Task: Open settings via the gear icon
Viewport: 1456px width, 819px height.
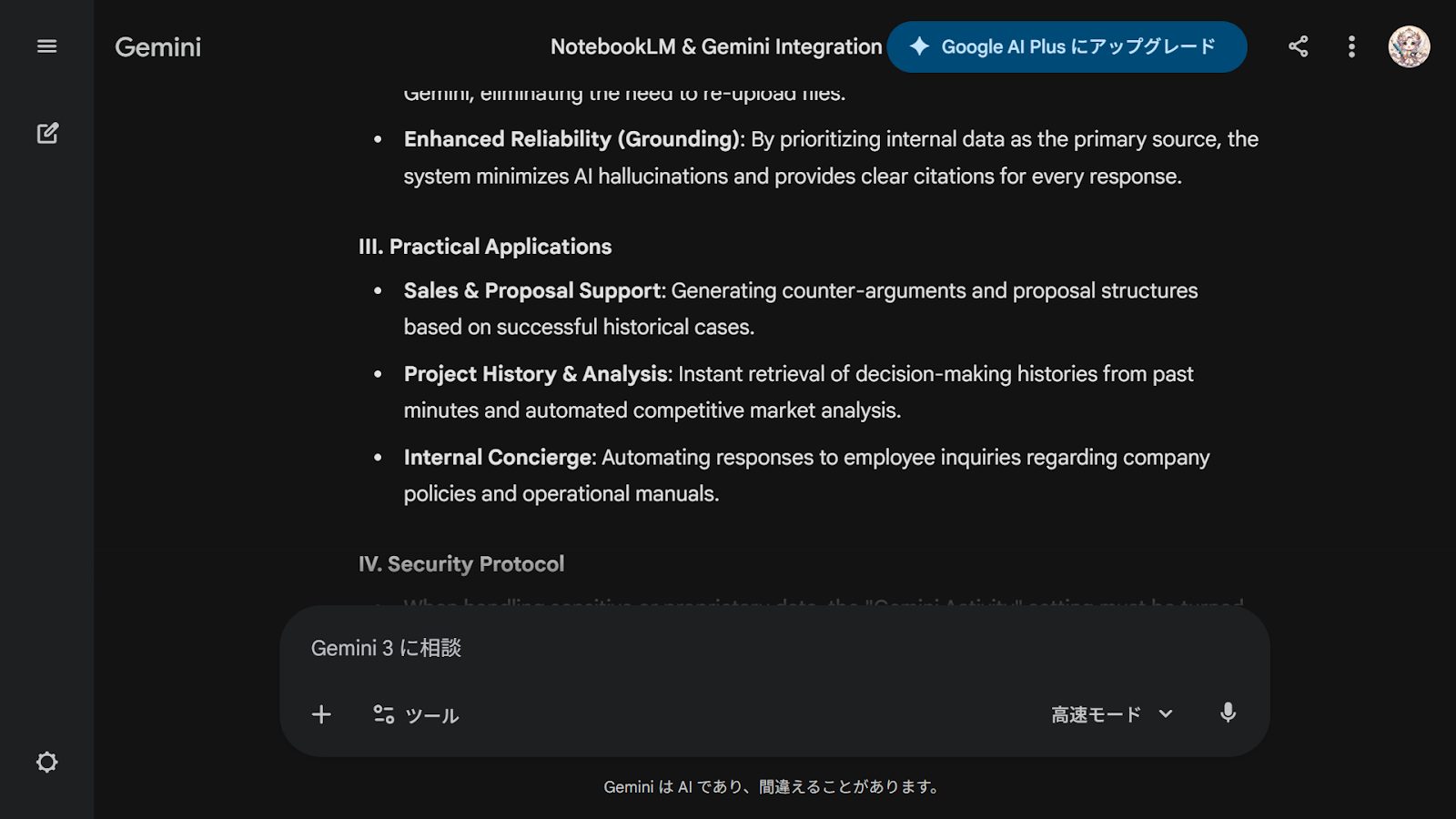Action: click(x=46, y=762)
